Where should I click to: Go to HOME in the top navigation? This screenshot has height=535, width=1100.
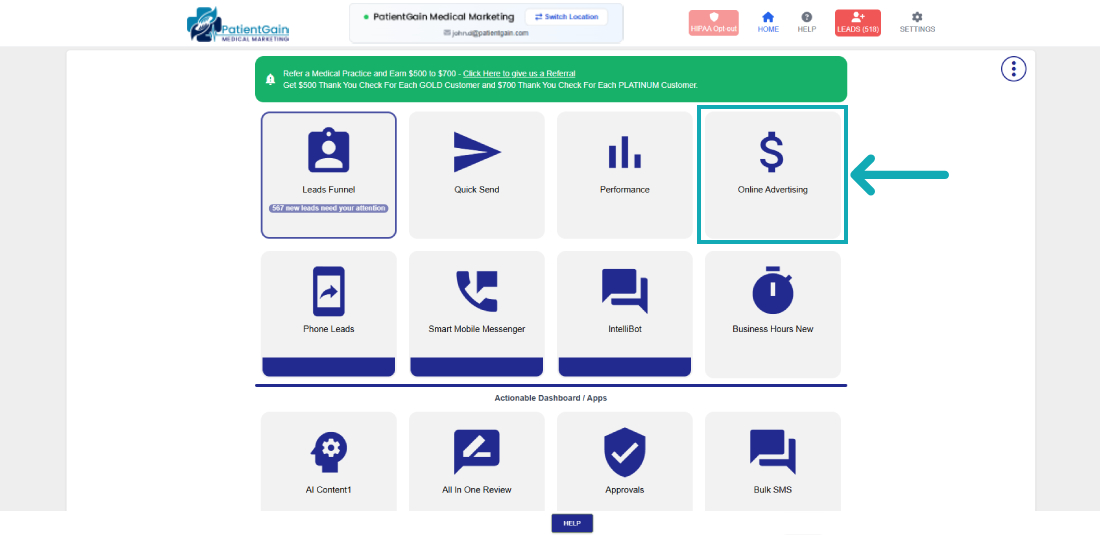(768, 22)
